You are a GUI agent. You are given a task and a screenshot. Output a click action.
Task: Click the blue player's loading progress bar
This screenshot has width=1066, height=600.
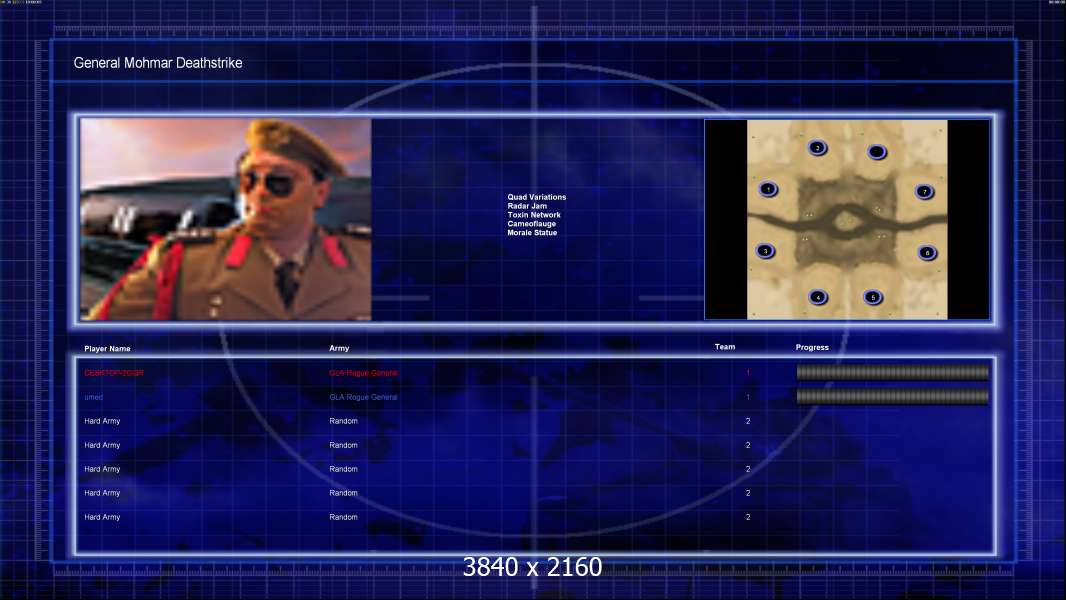point(893,396)
